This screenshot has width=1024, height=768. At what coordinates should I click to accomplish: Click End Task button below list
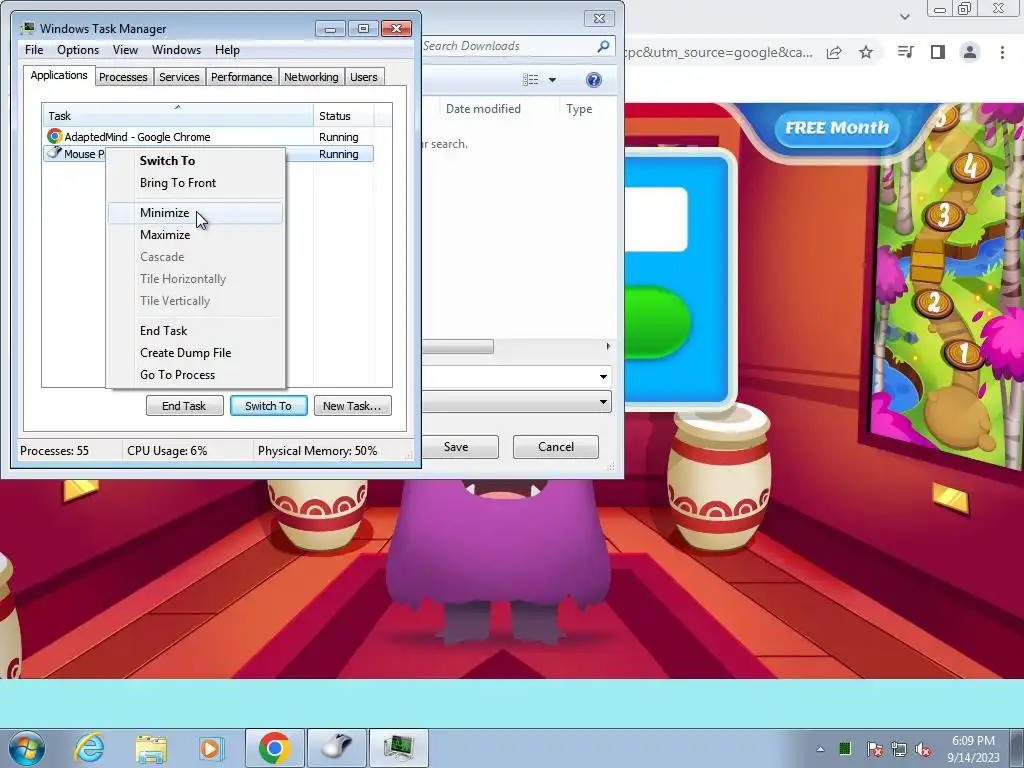pos(184,406)
